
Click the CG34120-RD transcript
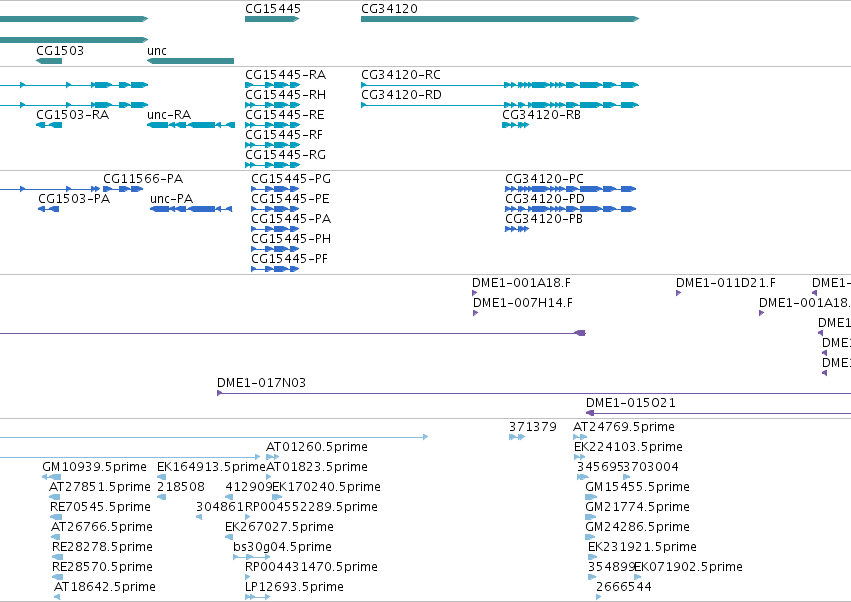(x=500, y=105)
